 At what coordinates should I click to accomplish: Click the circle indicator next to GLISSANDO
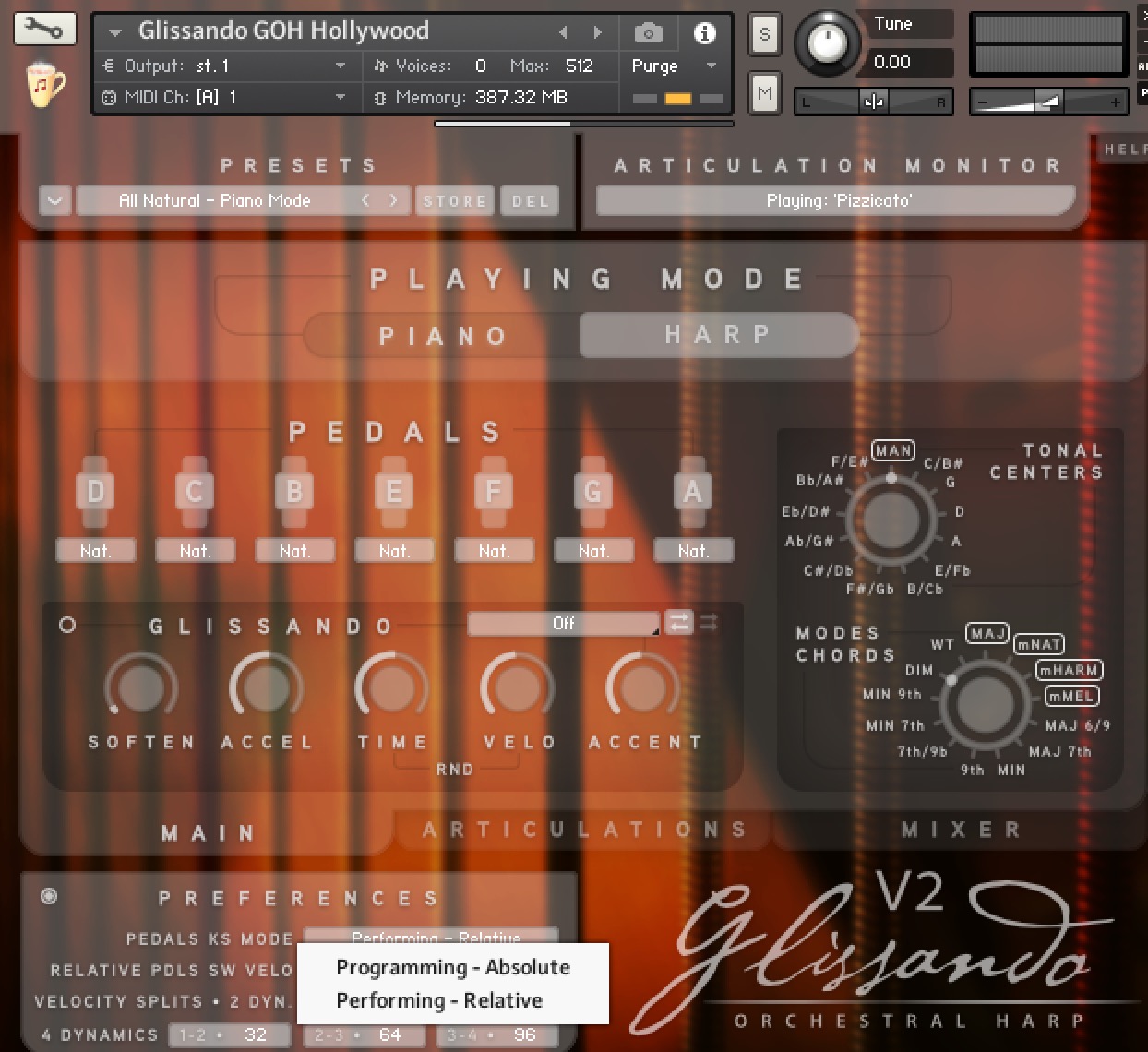tap(68, 624)
